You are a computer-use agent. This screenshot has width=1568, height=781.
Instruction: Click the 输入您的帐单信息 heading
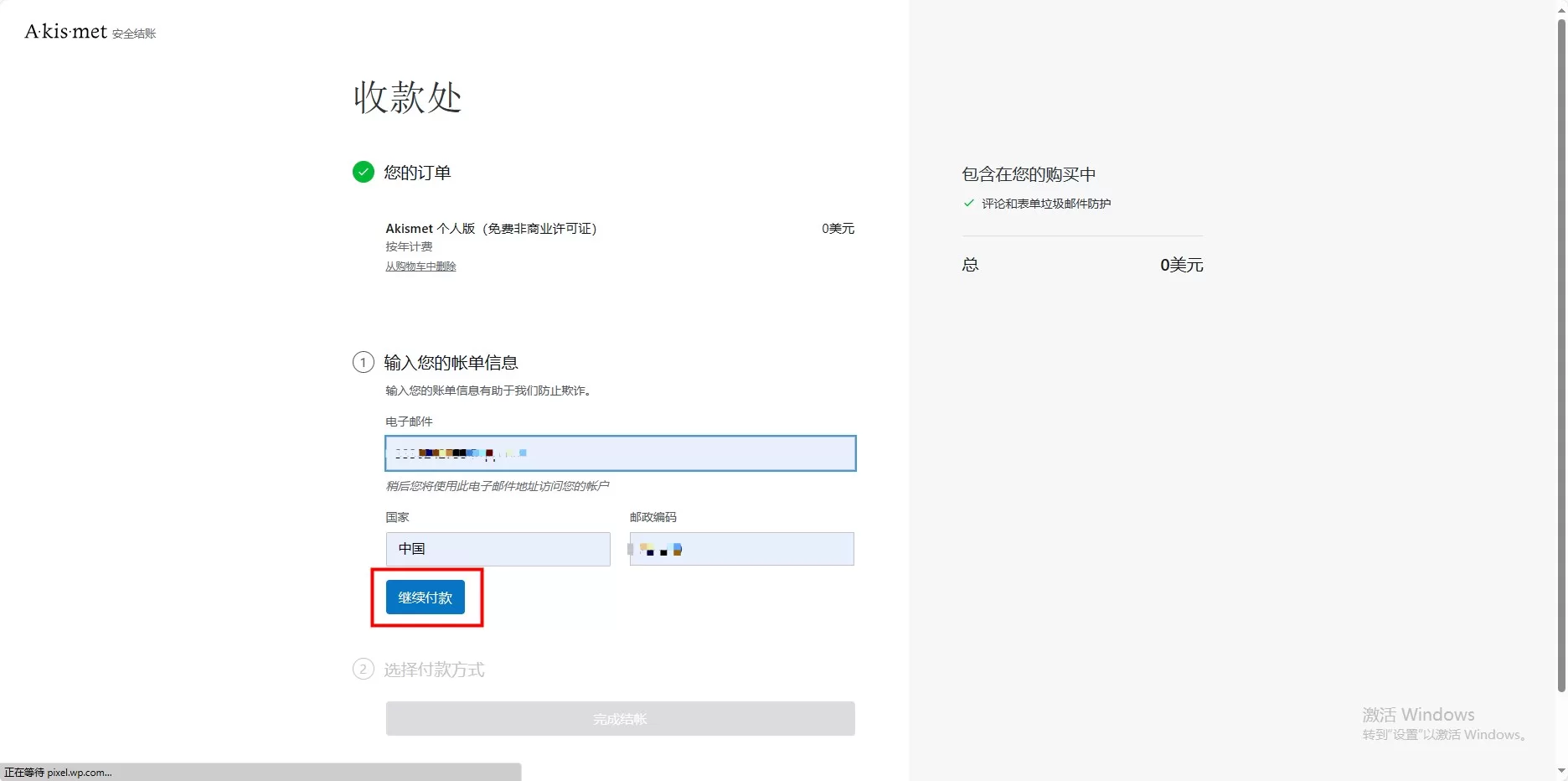click(451, 363)
